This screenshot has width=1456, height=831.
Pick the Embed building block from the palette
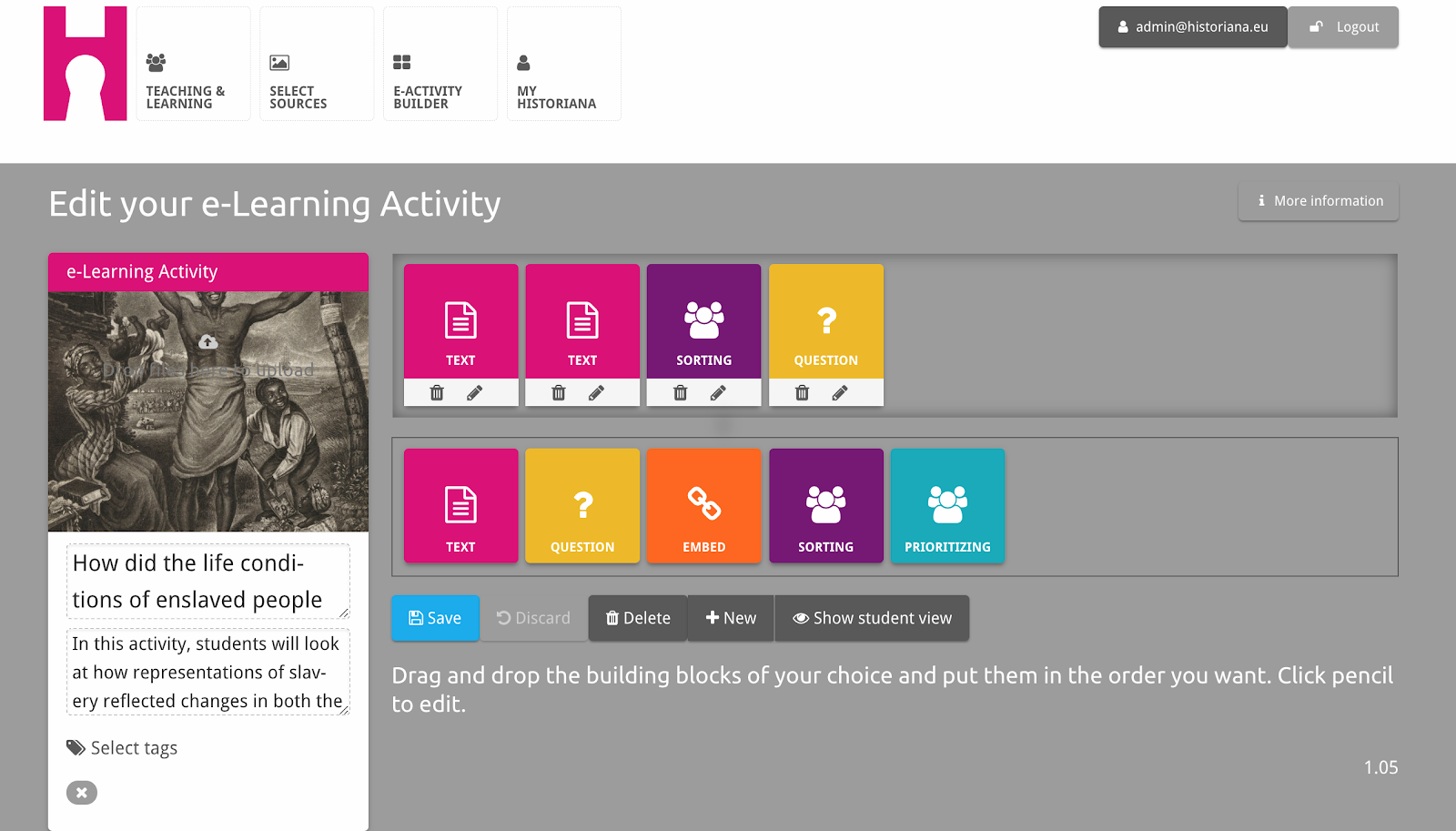pyautogui.click(x=704, y=506)
